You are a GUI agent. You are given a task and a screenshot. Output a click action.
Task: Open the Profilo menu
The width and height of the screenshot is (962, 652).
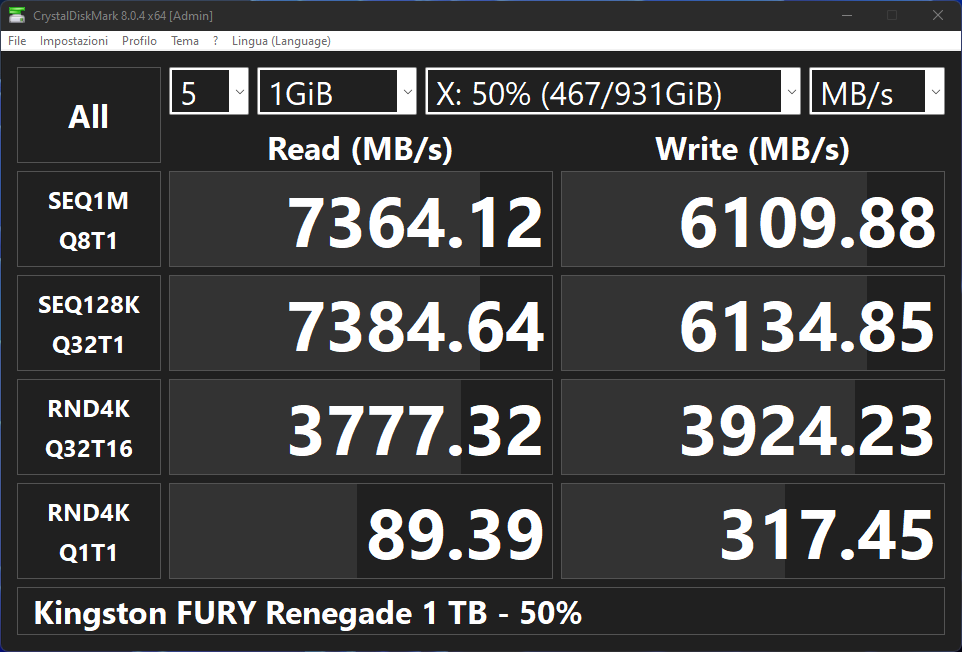coord(139,41)
